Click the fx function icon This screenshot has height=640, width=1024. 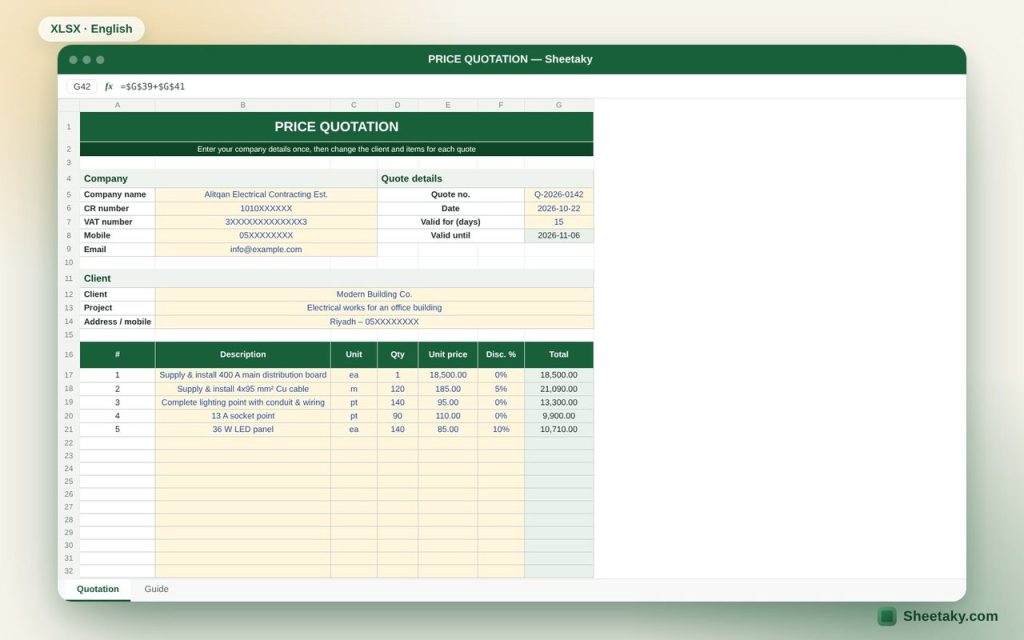[x=108, y=86]
